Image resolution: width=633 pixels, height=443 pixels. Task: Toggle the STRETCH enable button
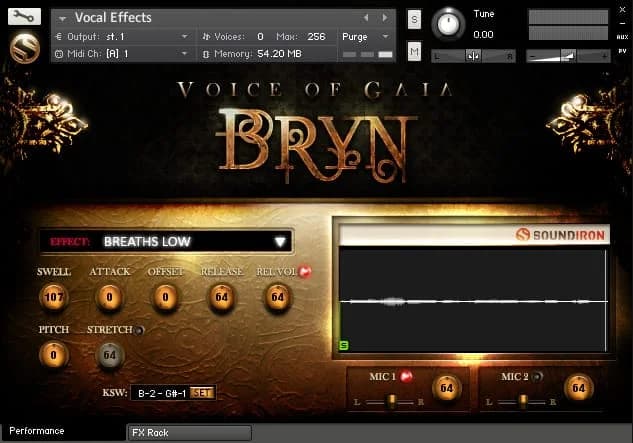click(x=139, y=330)
